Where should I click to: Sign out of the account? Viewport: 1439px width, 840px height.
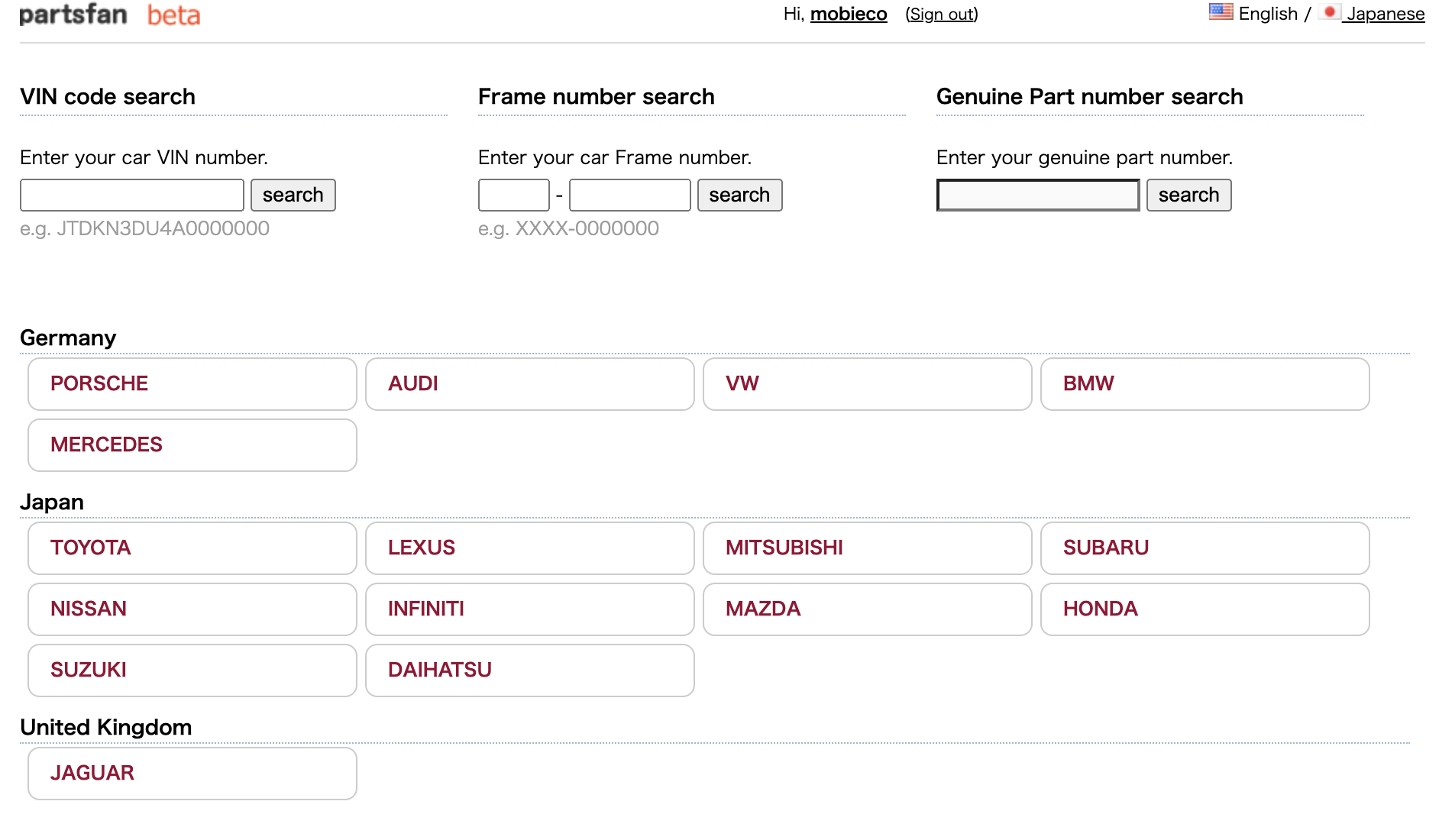pos(942,14)
